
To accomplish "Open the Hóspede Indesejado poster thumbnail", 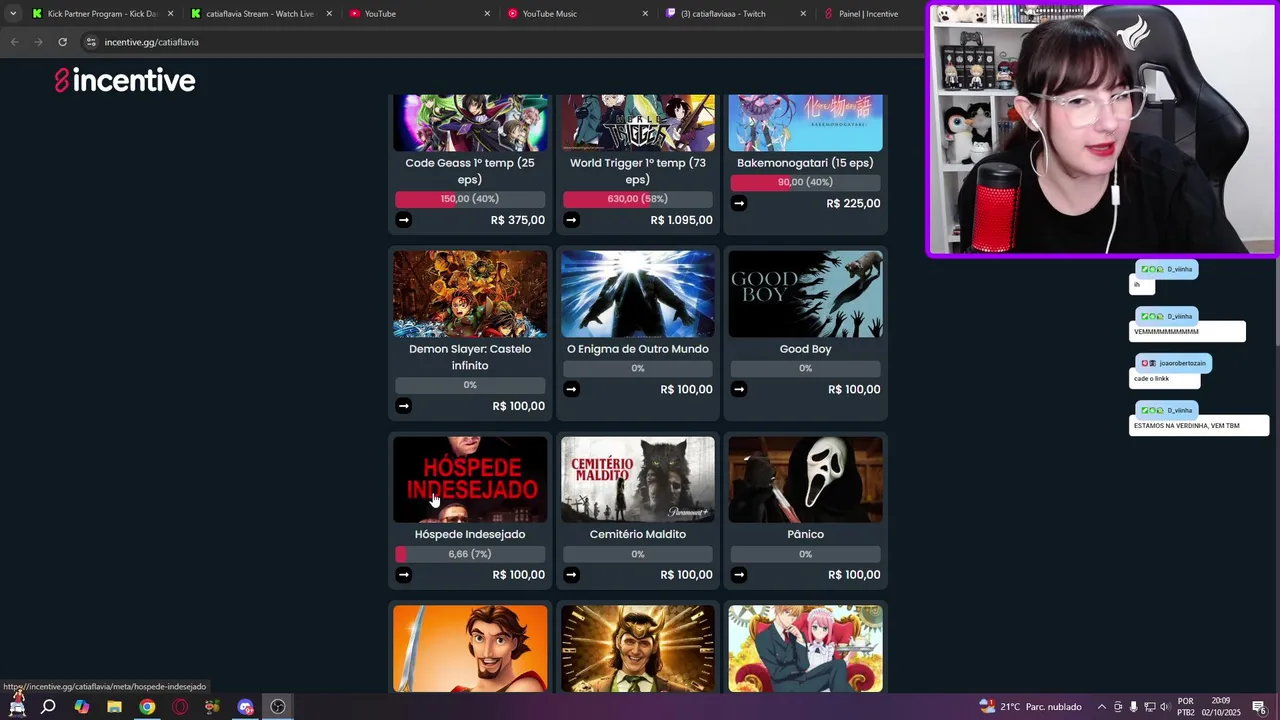I will (x=470, y=479).
